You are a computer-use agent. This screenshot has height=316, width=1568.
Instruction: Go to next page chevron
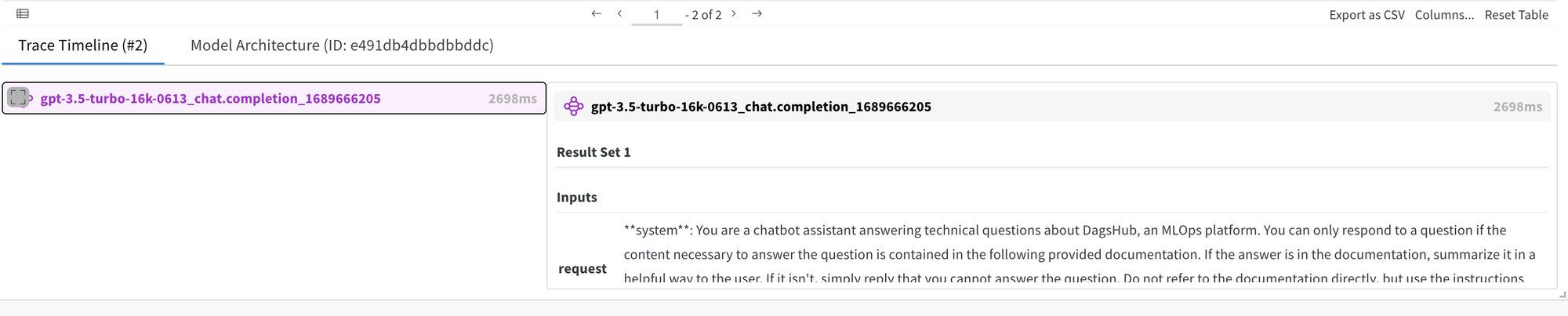tap(734, 13)
